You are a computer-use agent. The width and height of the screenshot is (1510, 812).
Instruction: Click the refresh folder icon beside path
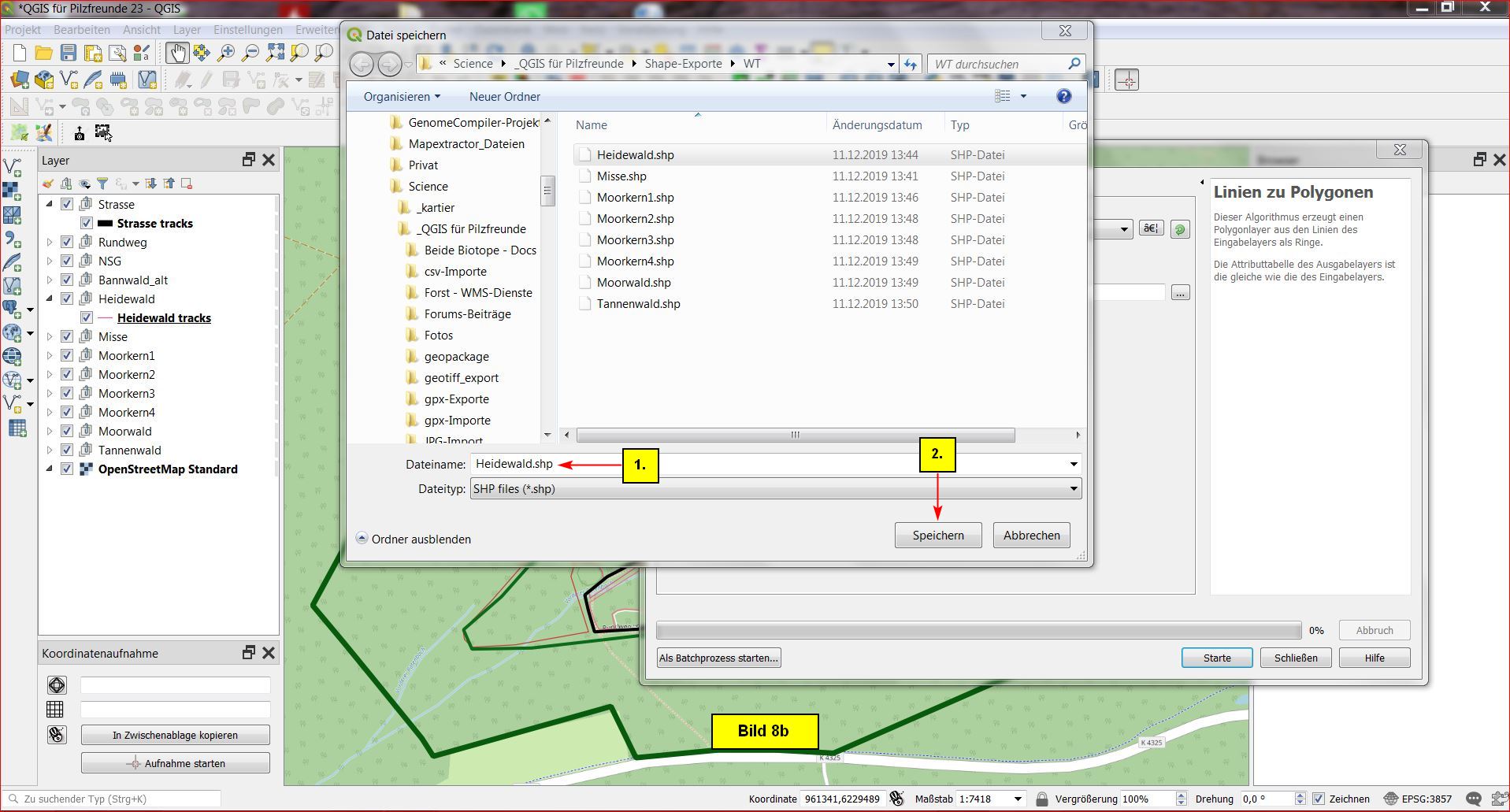coord(911,64)
